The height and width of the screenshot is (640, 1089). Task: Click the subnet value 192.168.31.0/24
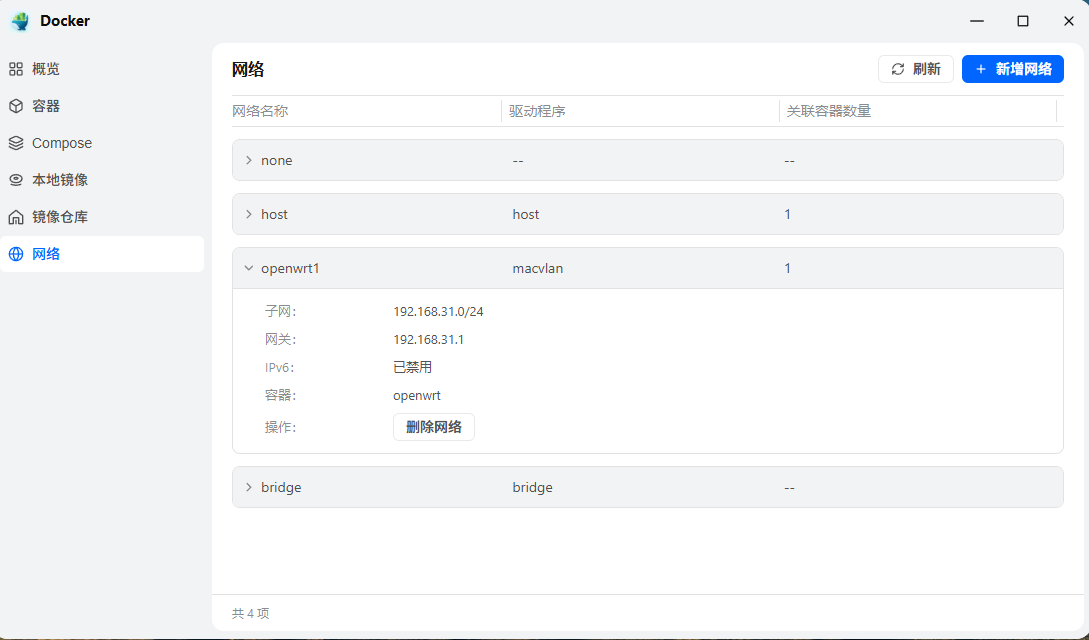click(438, 312)
